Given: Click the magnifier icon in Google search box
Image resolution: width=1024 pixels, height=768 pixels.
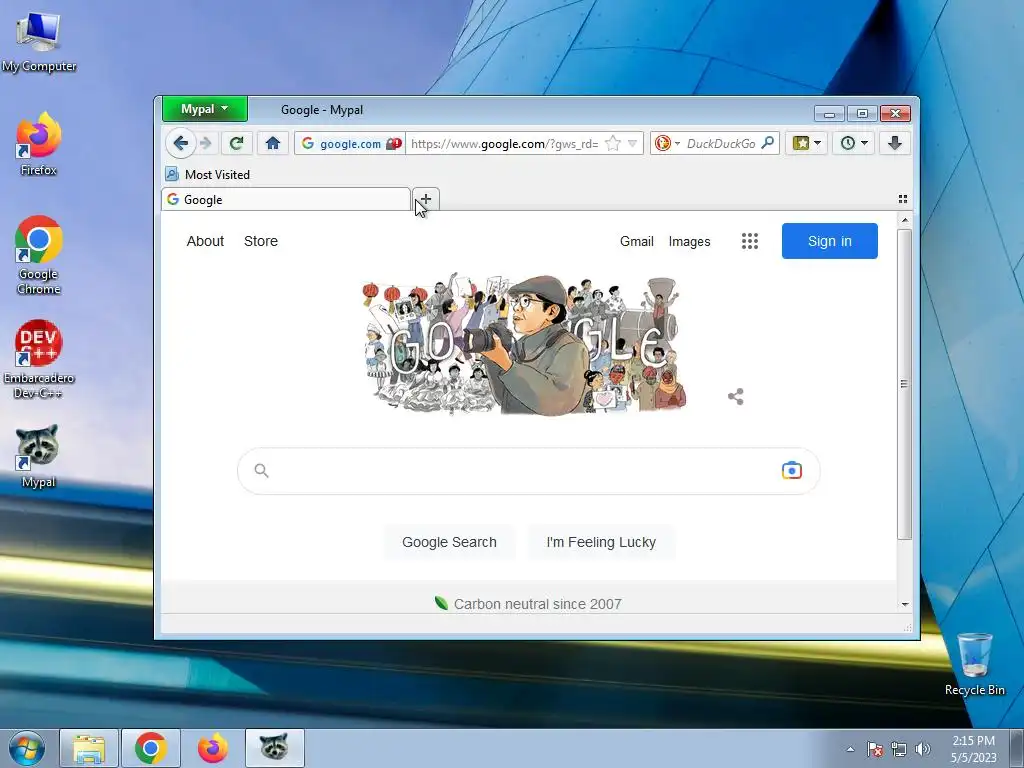Looking at the screenshot, I should [x=261, y=470].
